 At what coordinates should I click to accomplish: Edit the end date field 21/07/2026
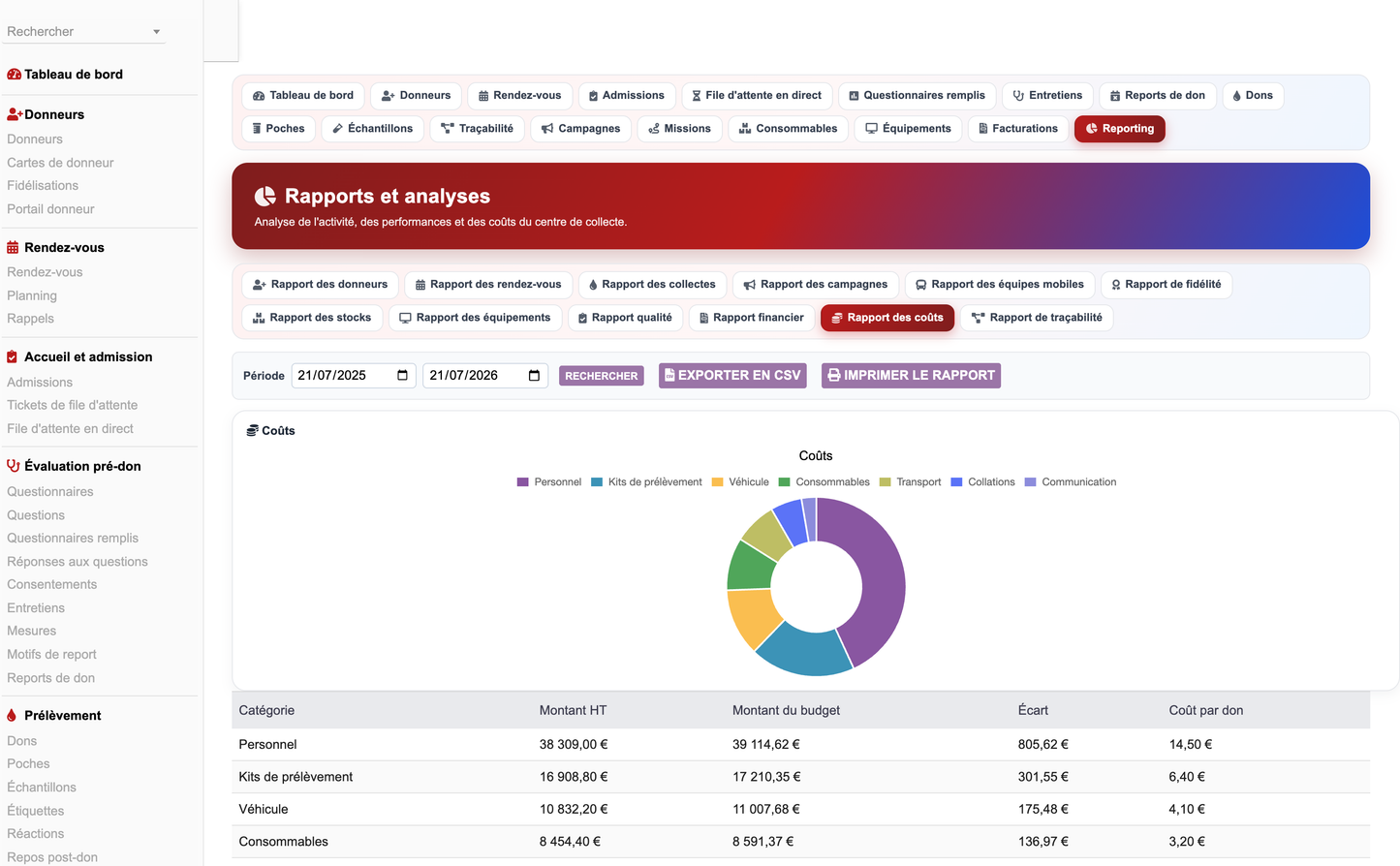pyautogui.click(x=485, y=376)
